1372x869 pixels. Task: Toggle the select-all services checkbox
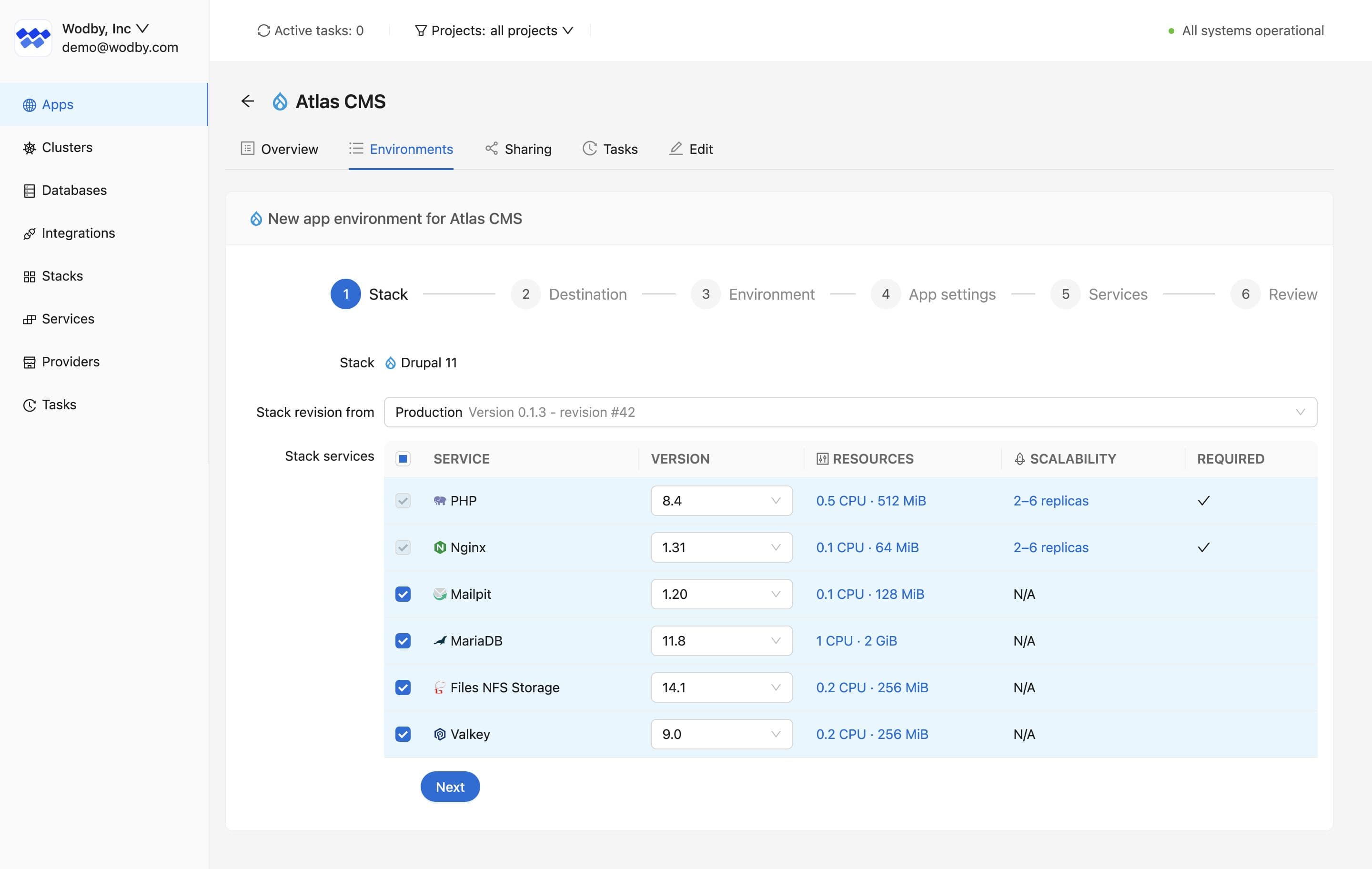[x=403, y=459]
